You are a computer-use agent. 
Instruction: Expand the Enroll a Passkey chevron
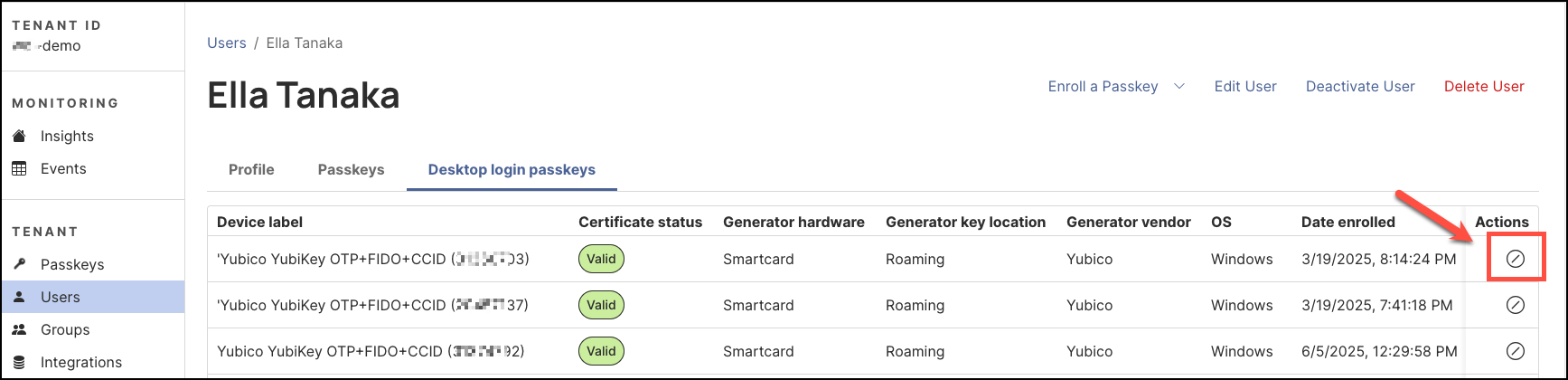click(1178, 86)
